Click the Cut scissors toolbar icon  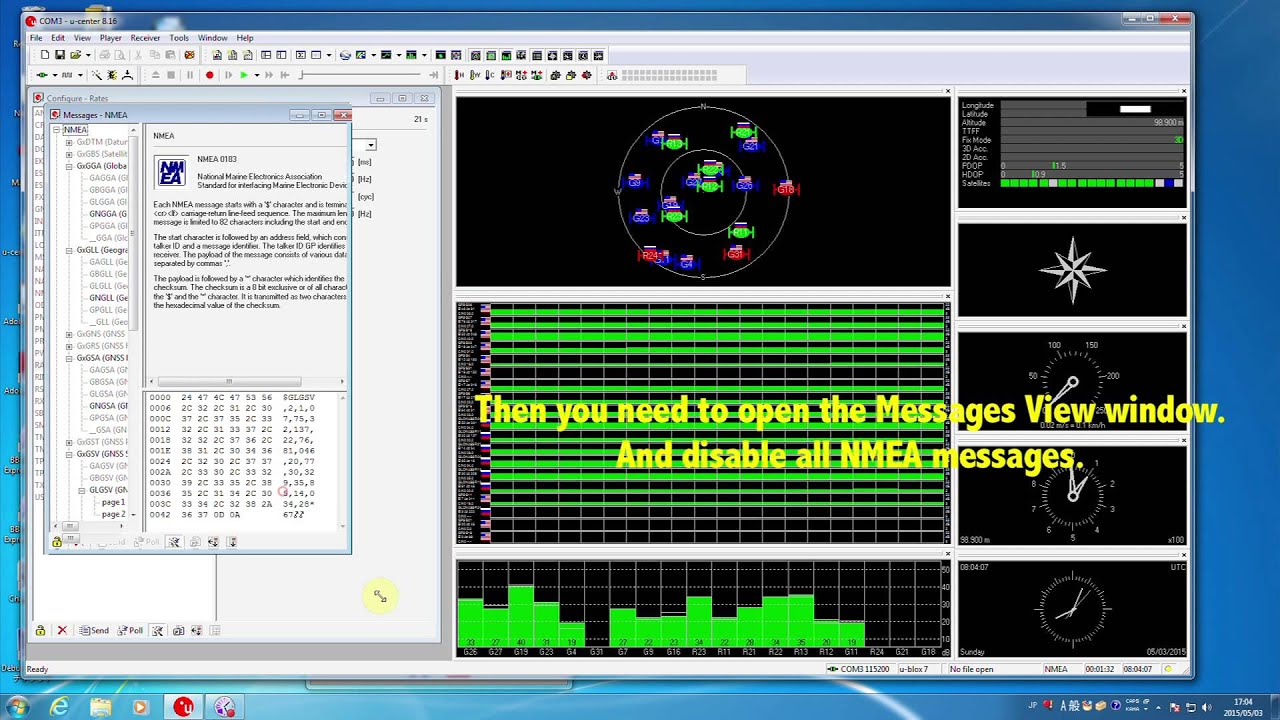pos(138,55)
